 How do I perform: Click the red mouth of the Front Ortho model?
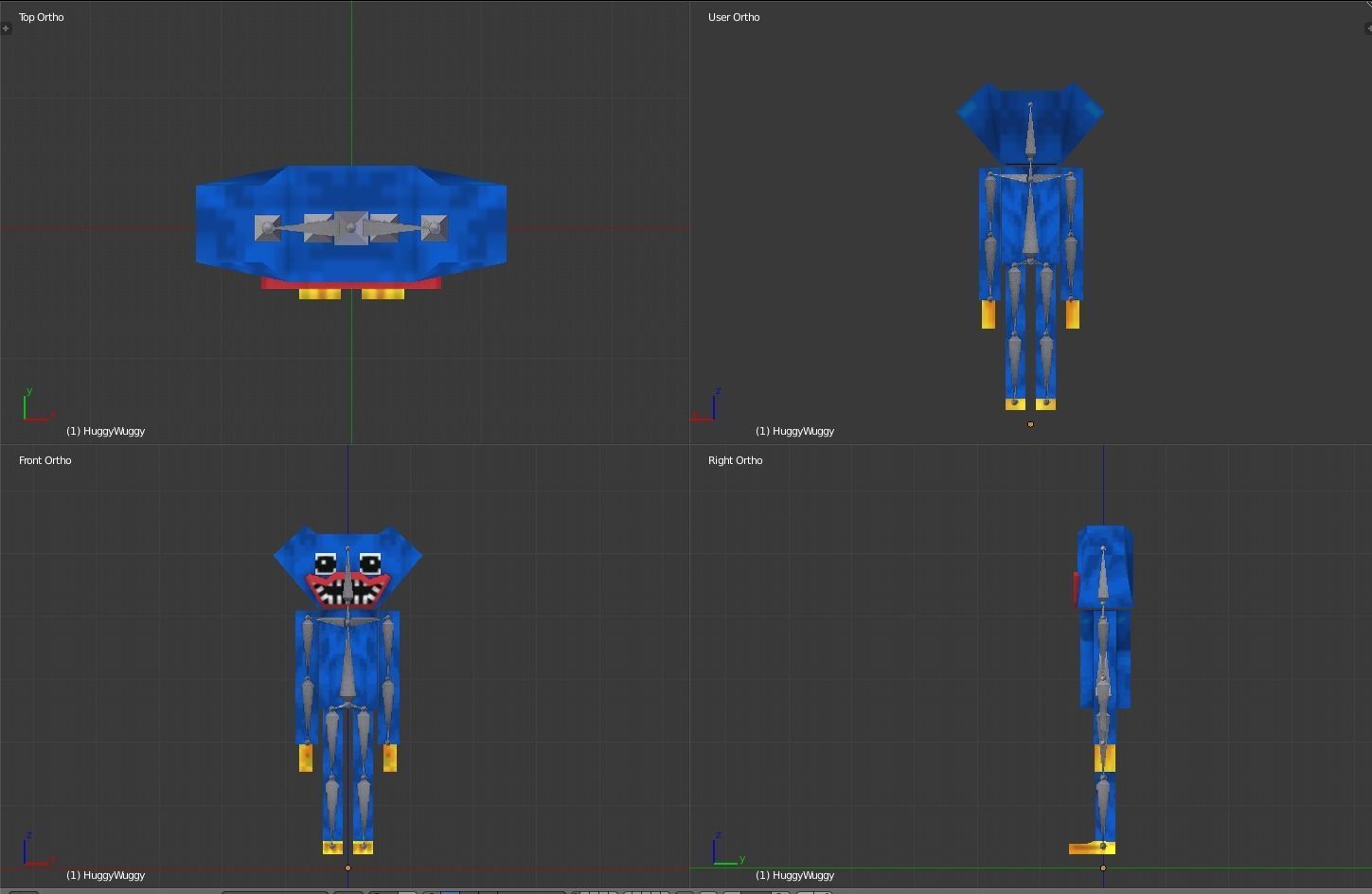coord(347,589)
